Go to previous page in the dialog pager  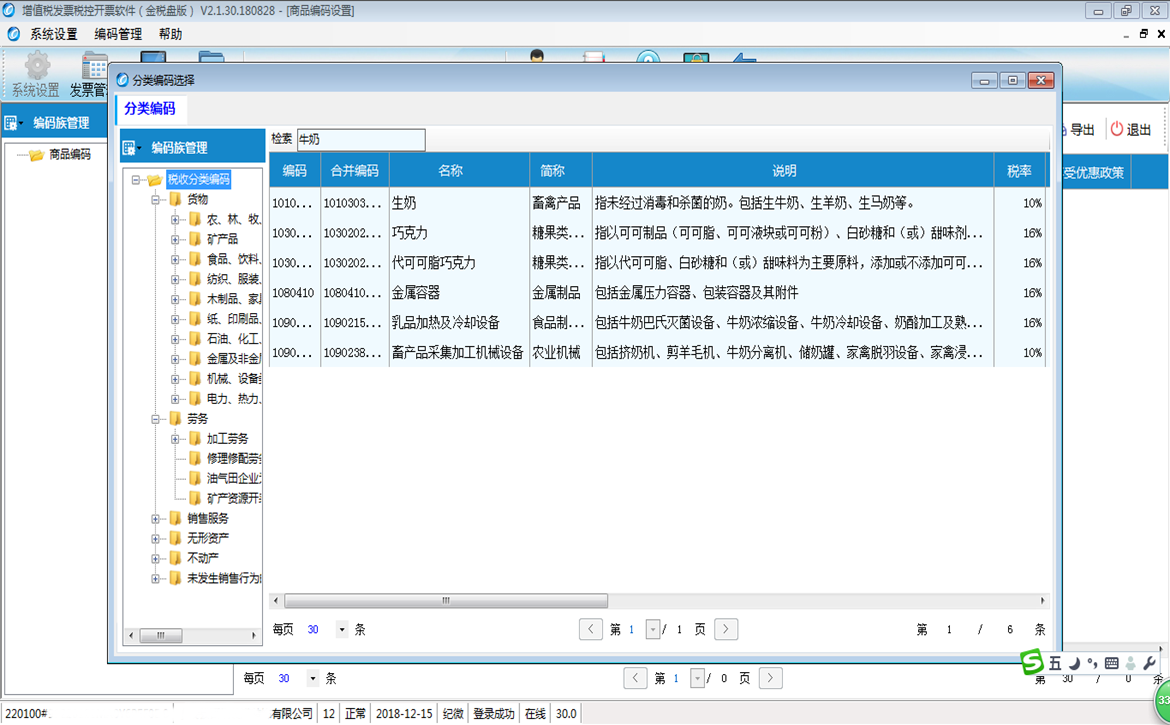[591, 629]
